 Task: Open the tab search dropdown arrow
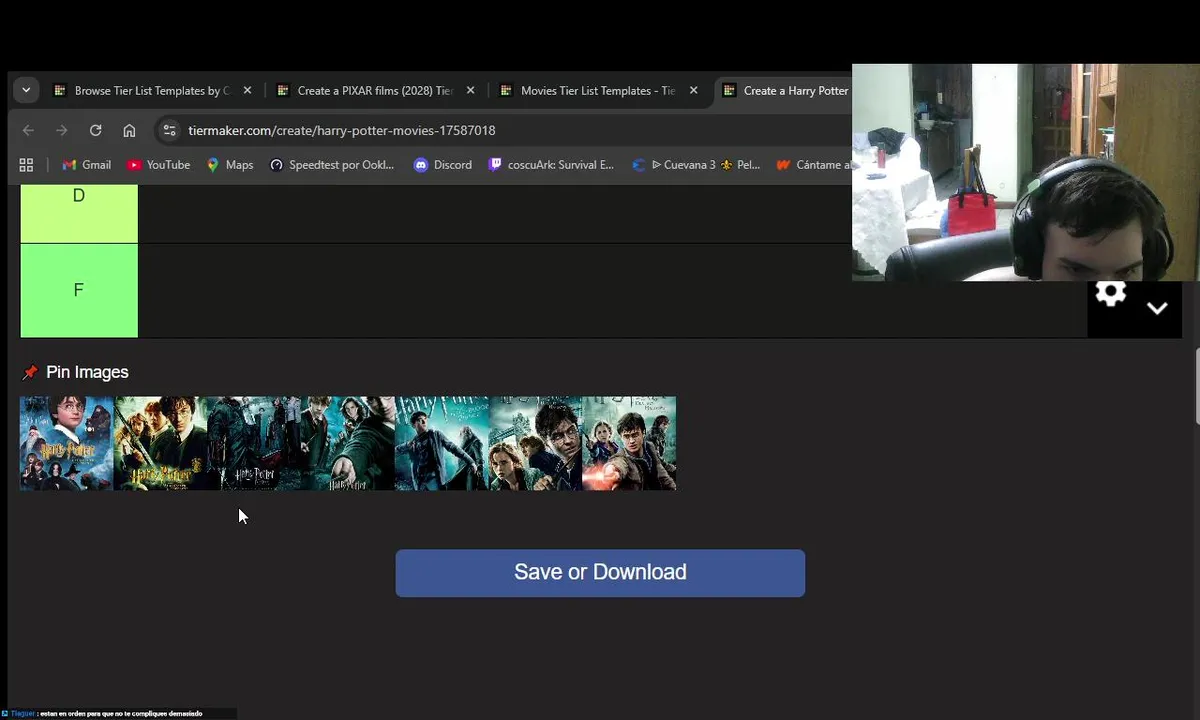pos(26,90)
